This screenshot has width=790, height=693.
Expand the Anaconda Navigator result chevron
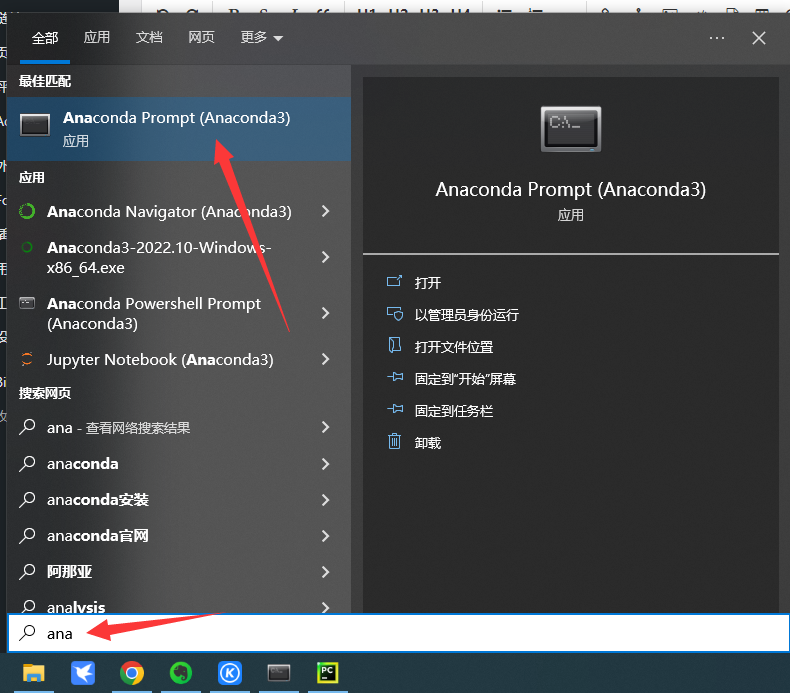(325, 211)
